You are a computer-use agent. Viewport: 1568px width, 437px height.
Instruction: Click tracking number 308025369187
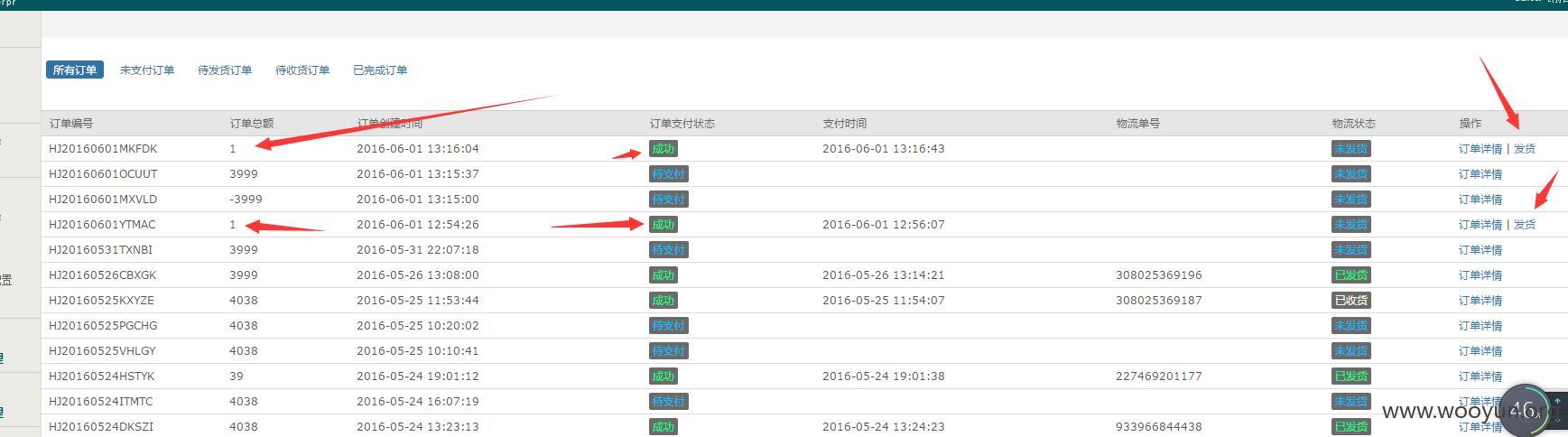coord(1159,301)
